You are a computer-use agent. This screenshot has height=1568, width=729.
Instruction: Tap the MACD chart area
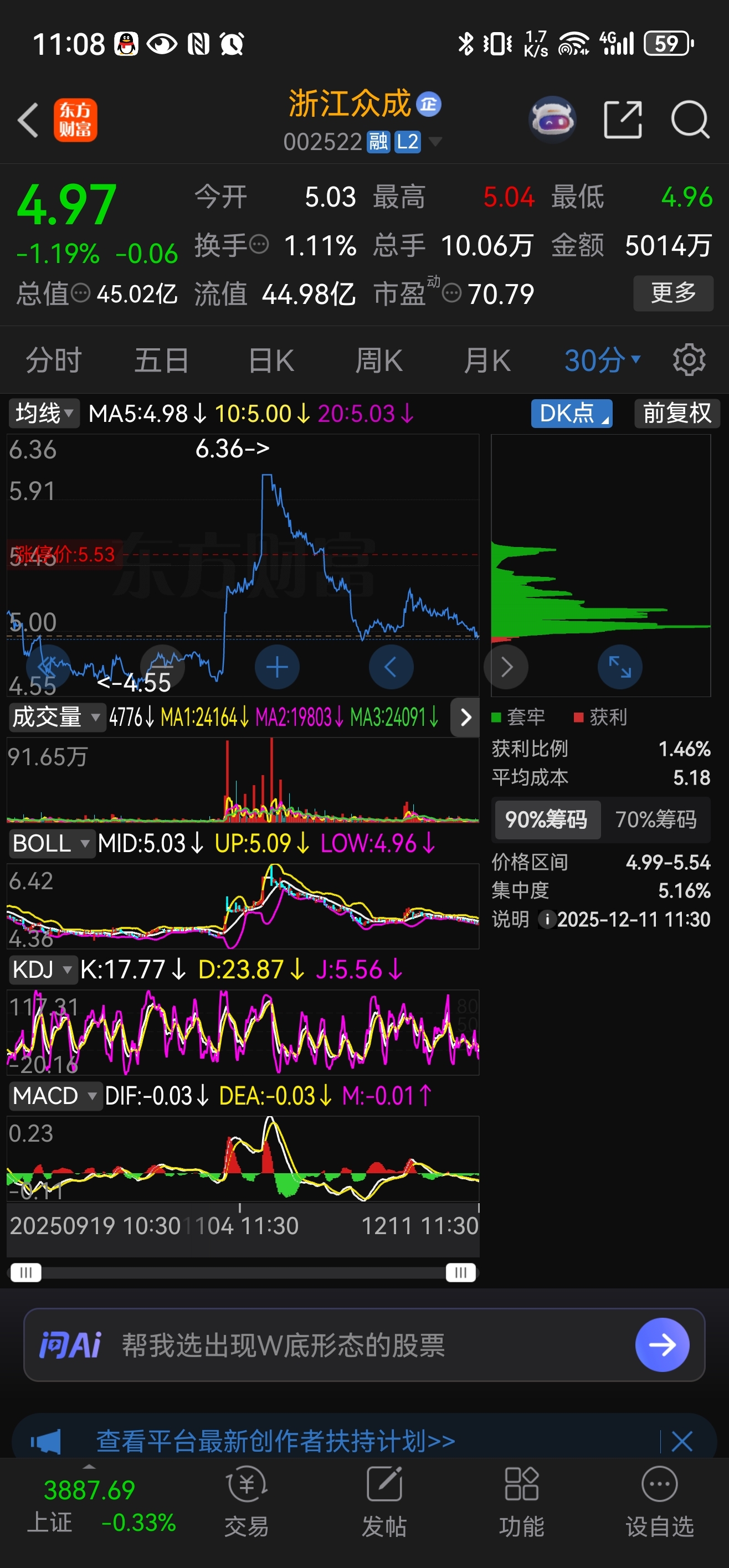pos(243,1158)
